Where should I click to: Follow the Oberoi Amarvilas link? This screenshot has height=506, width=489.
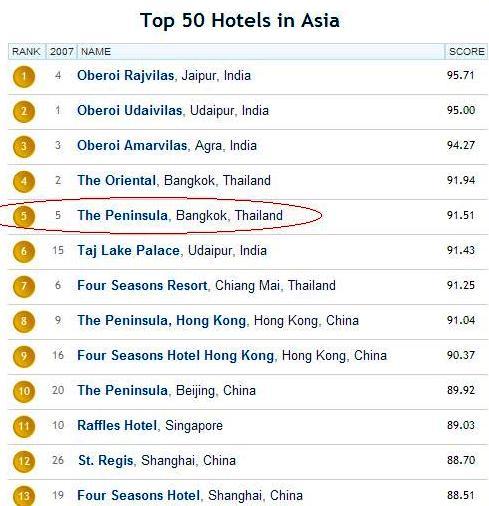(132, 146)
